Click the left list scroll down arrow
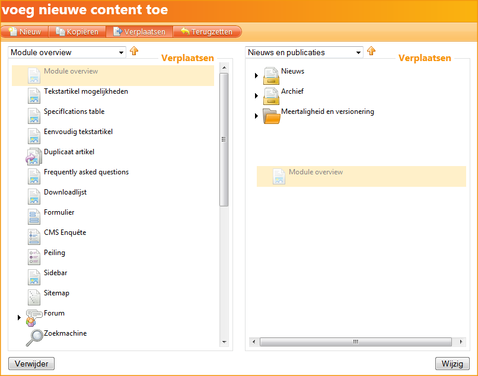Image resolution: width=478 pixels, height=376 pixels. pyautogui.click(x=224, y=342)
